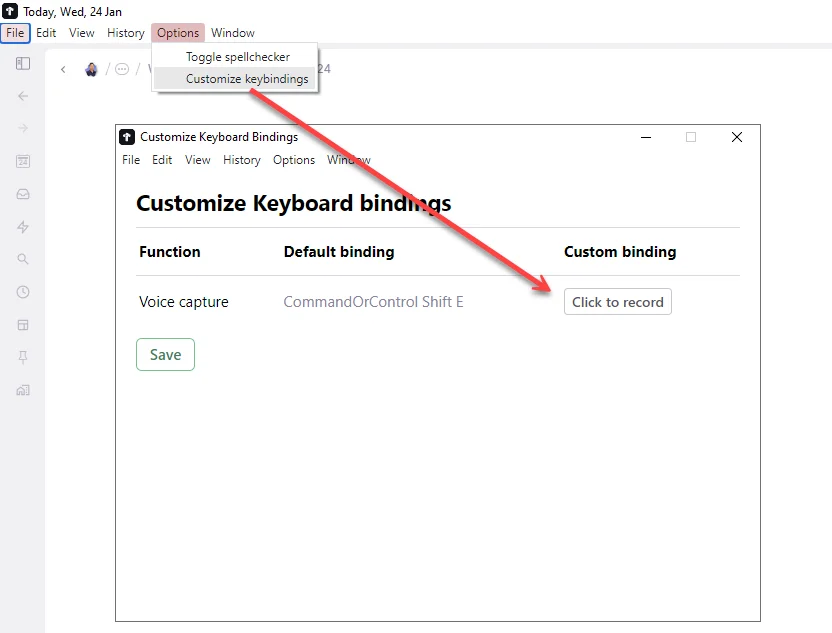Open Window menu in main window
The width and height of the screenshot is (832, 633).
click(233, 33)
